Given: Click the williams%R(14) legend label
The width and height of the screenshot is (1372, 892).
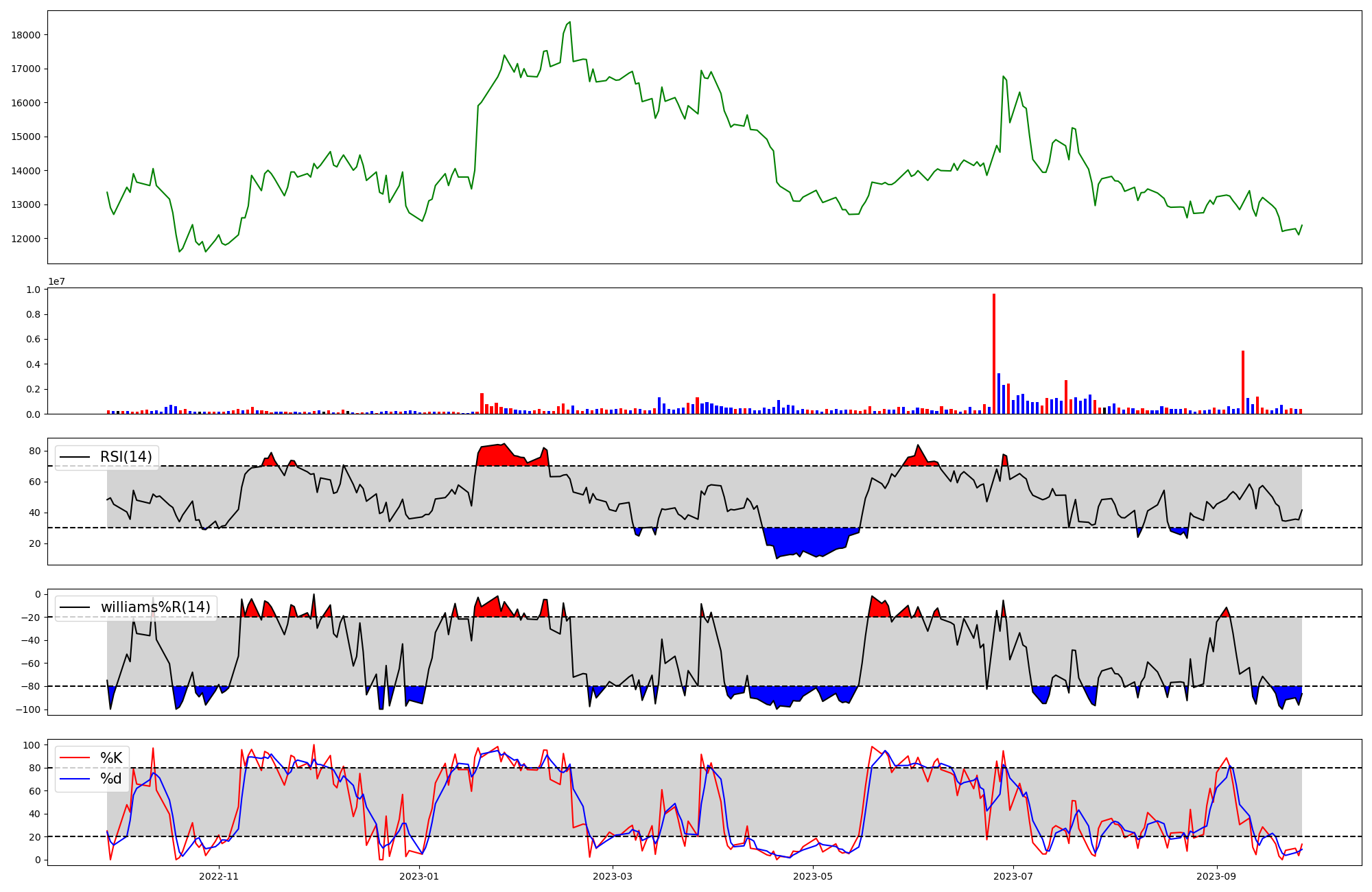Looking at the screenshot, I should click(x=155, y=607).
